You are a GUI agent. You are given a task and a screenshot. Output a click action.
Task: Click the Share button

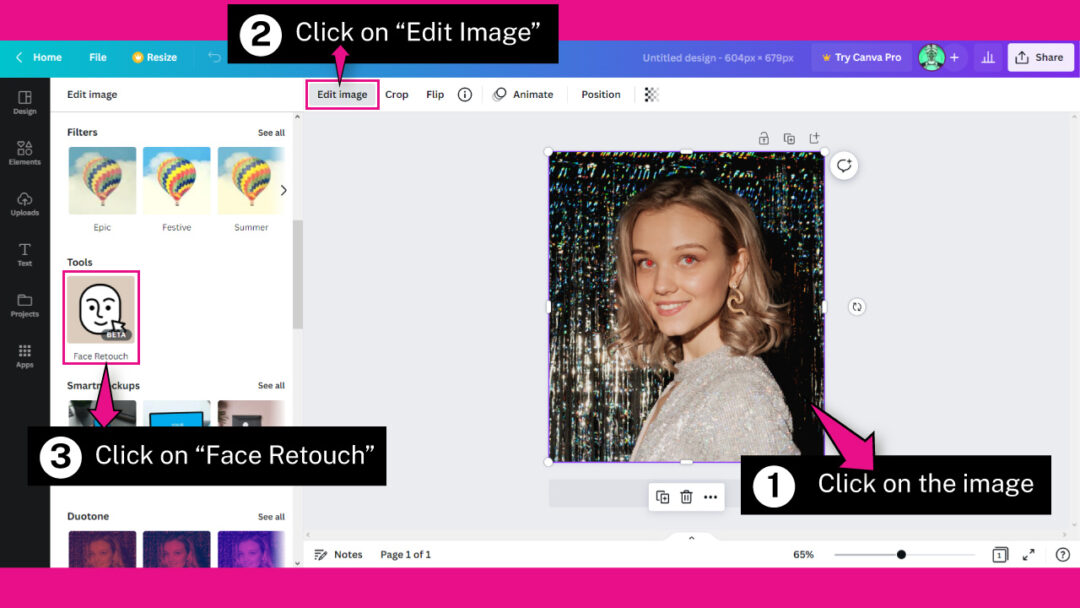coord(1040,57)
